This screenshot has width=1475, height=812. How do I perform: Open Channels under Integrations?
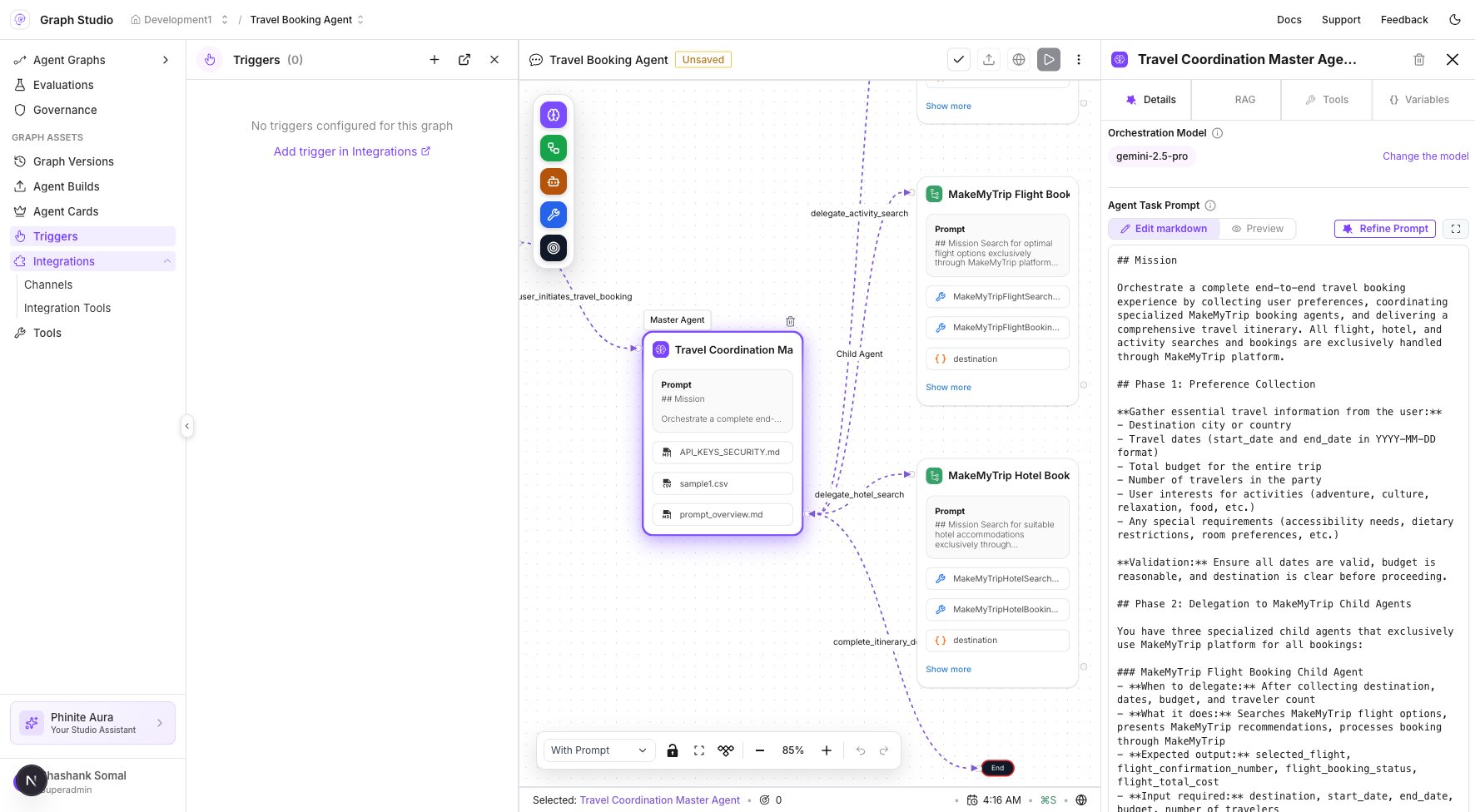(48, 285)
